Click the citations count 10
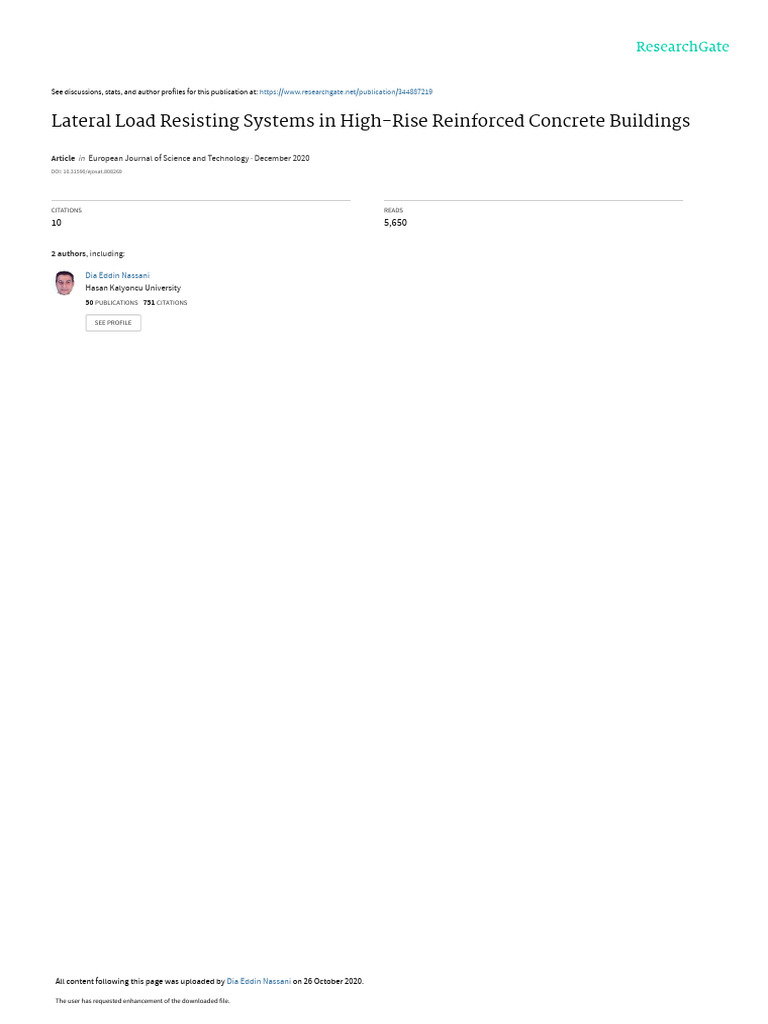 56,223
